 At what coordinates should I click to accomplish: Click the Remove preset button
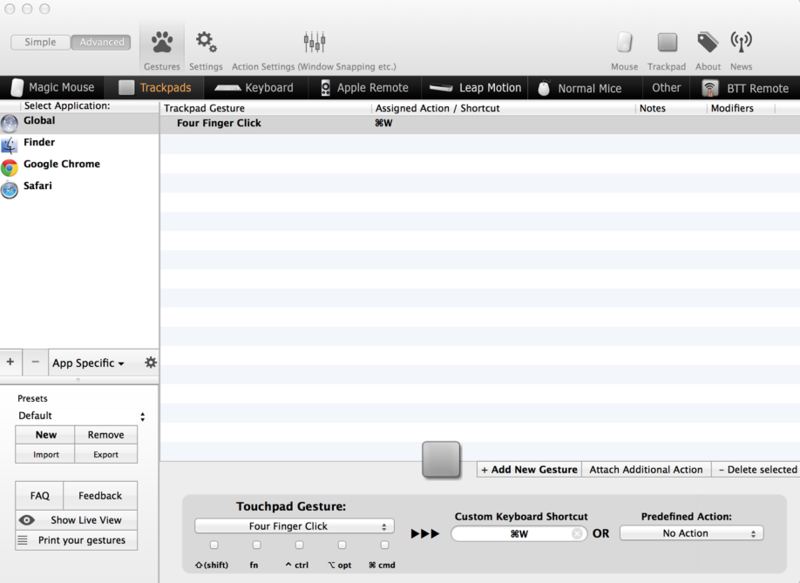[106, 435]
